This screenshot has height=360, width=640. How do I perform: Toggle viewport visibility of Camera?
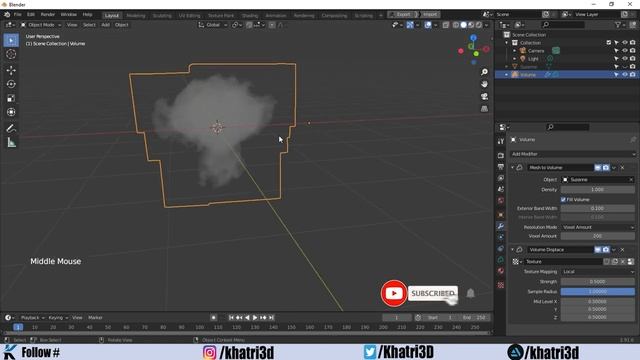pyautogui.click(x=624, y=51)
